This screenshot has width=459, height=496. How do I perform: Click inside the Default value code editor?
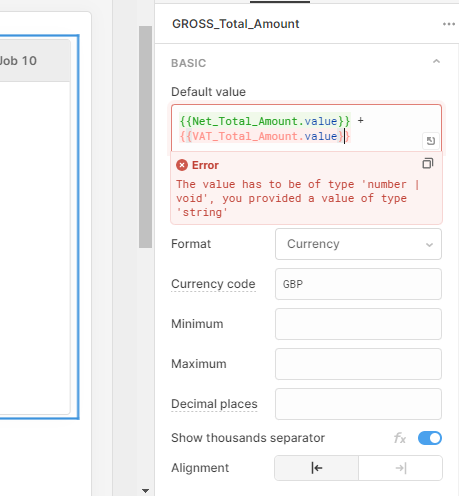coord(306,128)
